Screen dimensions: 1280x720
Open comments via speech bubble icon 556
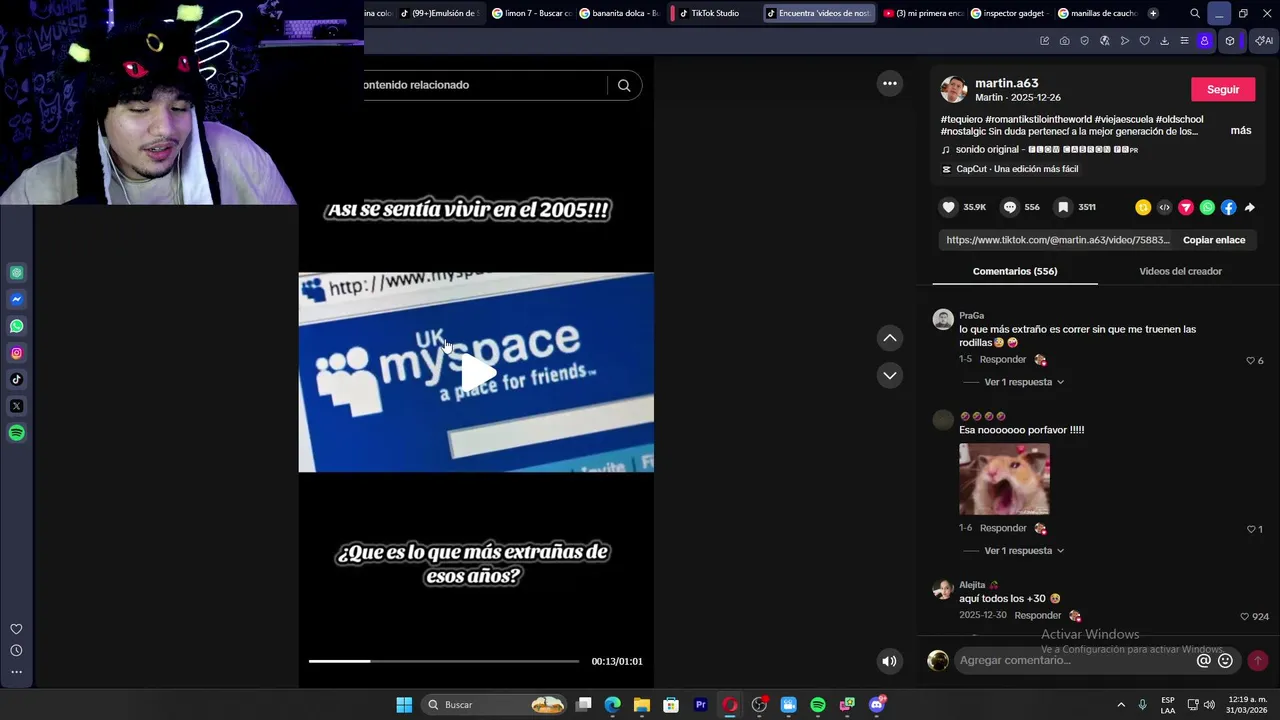coord(1010,207)
